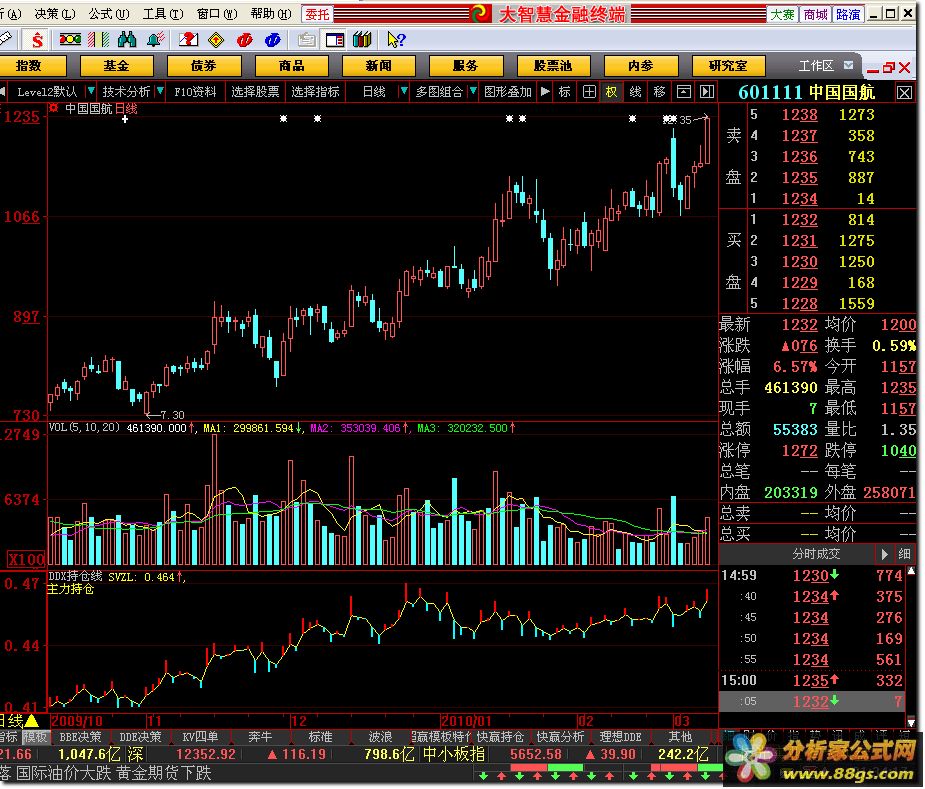Open the 帮助(H) menu
The image size is (925, 789).
click(x=271, y=14)
